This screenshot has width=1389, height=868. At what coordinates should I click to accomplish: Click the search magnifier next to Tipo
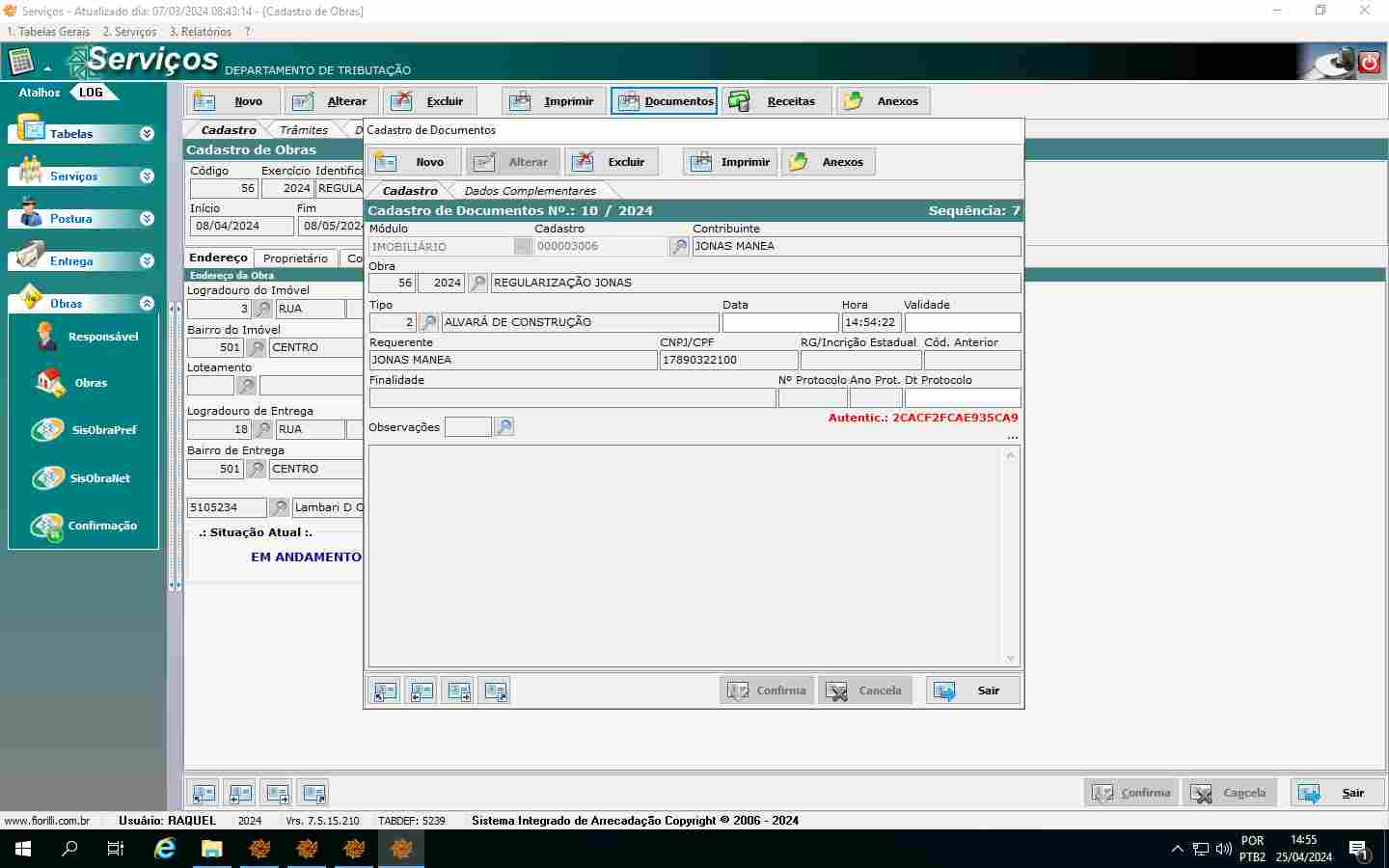click(429, 322)
